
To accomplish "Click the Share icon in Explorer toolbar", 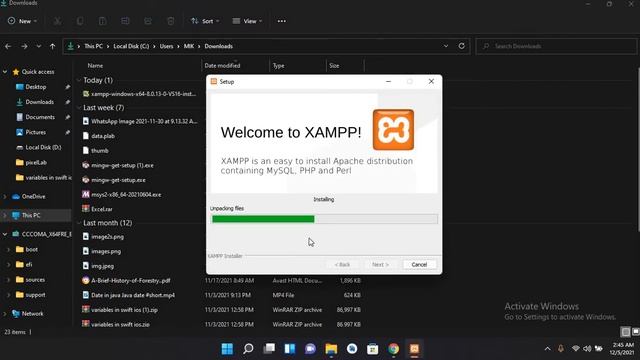I will 148,21.
